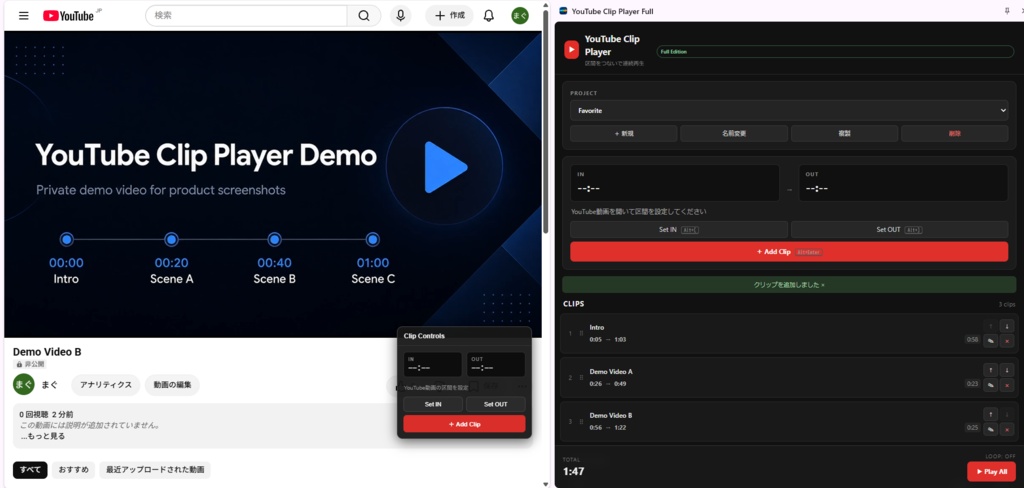Expand description with ...もっと見る
1024x488 pixels.
(43, 436)
